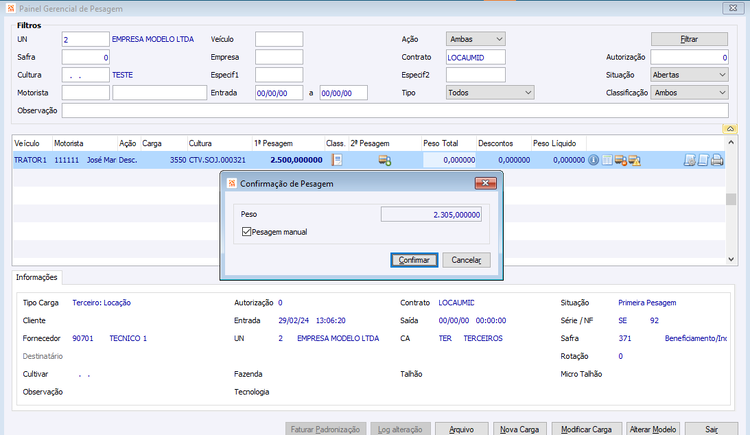Click the 1ª Pesagem column header

coord(288,143)
